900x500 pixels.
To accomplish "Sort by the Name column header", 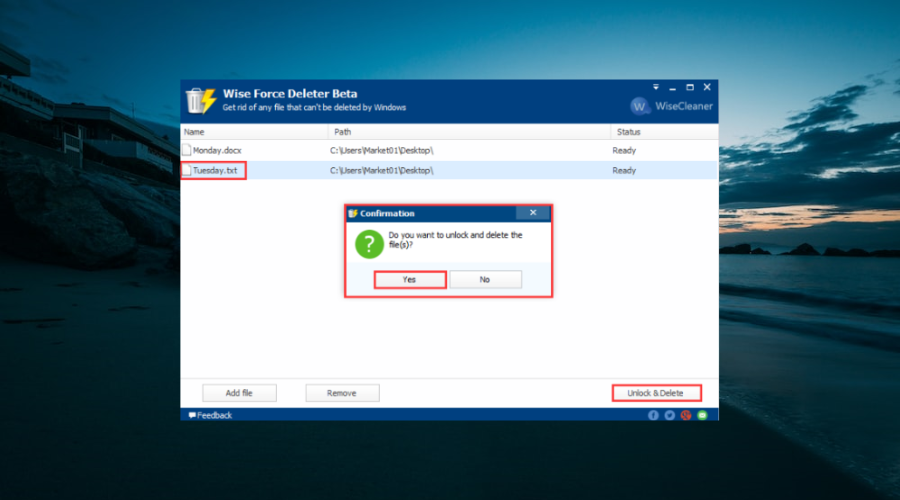I will (x=254, y=132).
